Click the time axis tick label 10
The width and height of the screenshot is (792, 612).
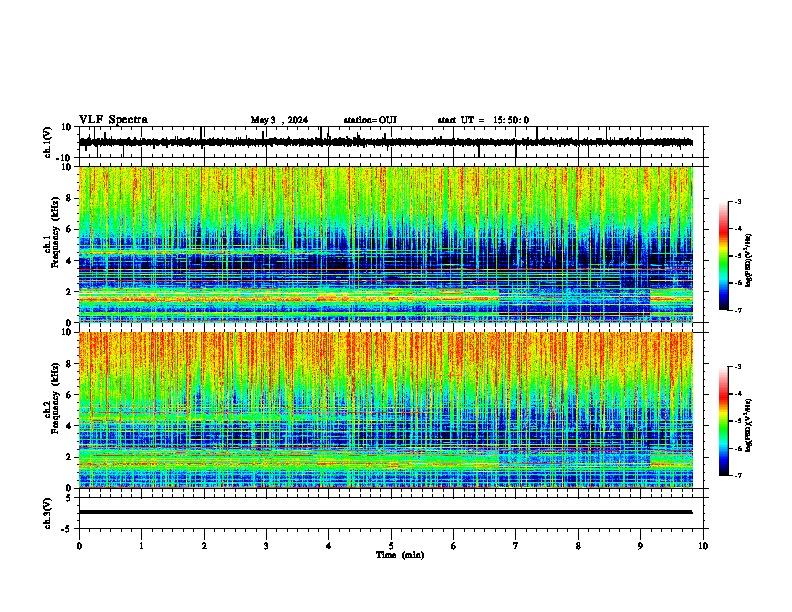point(703,546)
